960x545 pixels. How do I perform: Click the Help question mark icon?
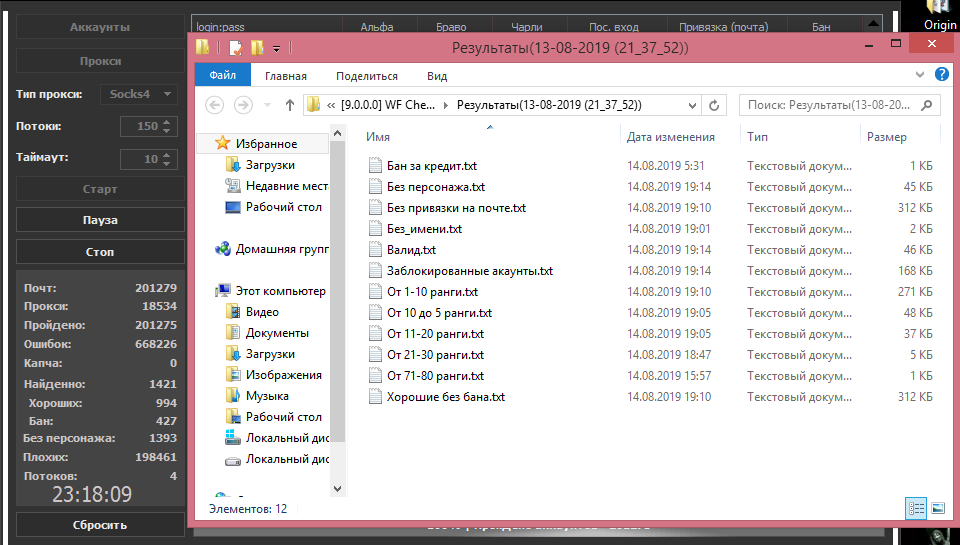[x=941, y=75]
